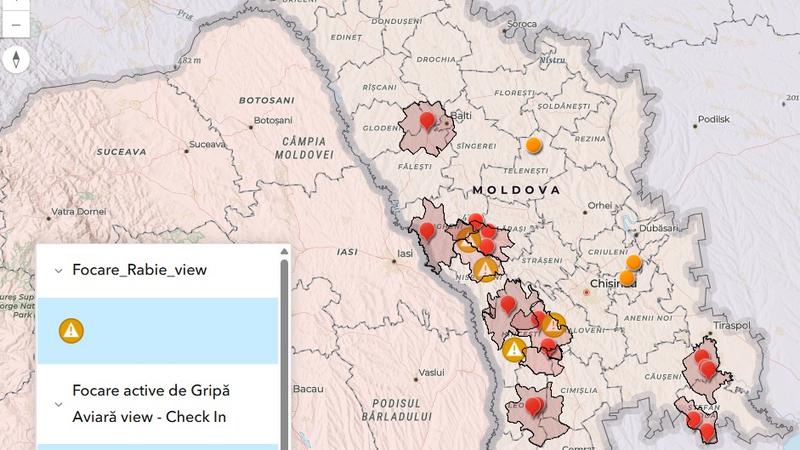Click the Focare_Rabie_view layer title

point(140,270)
